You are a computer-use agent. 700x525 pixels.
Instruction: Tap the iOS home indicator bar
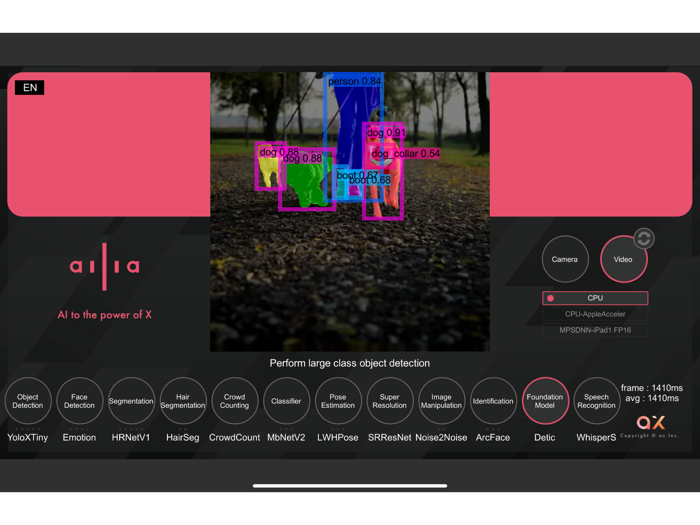coord(350,486)
